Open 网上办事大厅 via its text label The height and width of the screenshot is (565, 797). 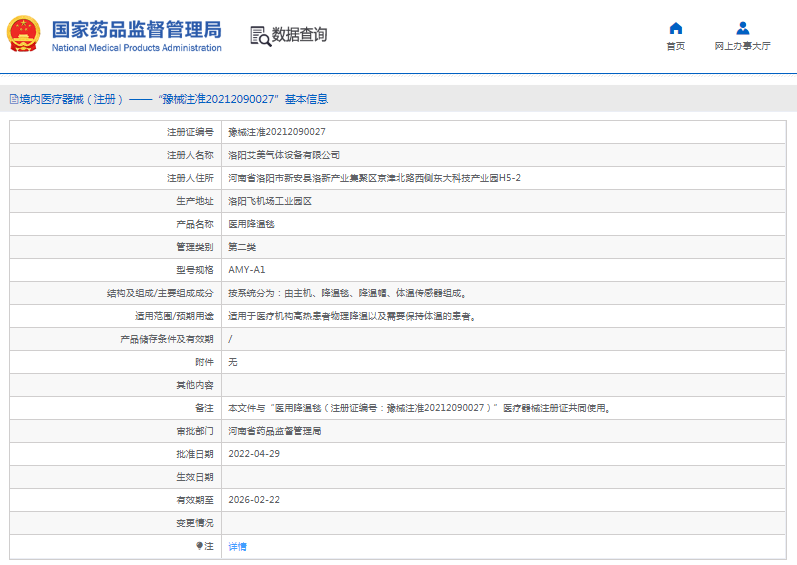tap(742, 46)
